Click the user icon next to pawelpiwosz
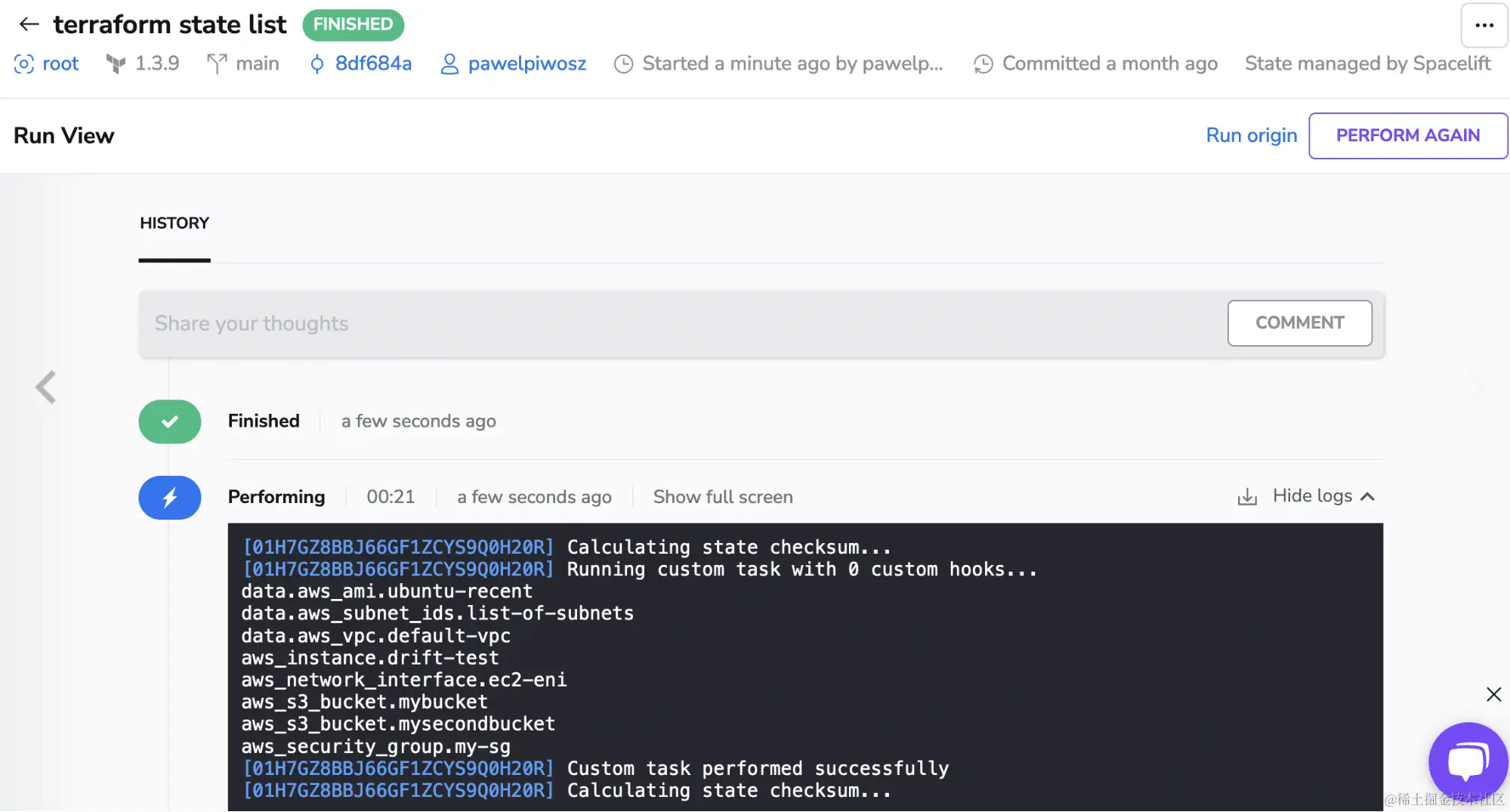 point(449,64)
